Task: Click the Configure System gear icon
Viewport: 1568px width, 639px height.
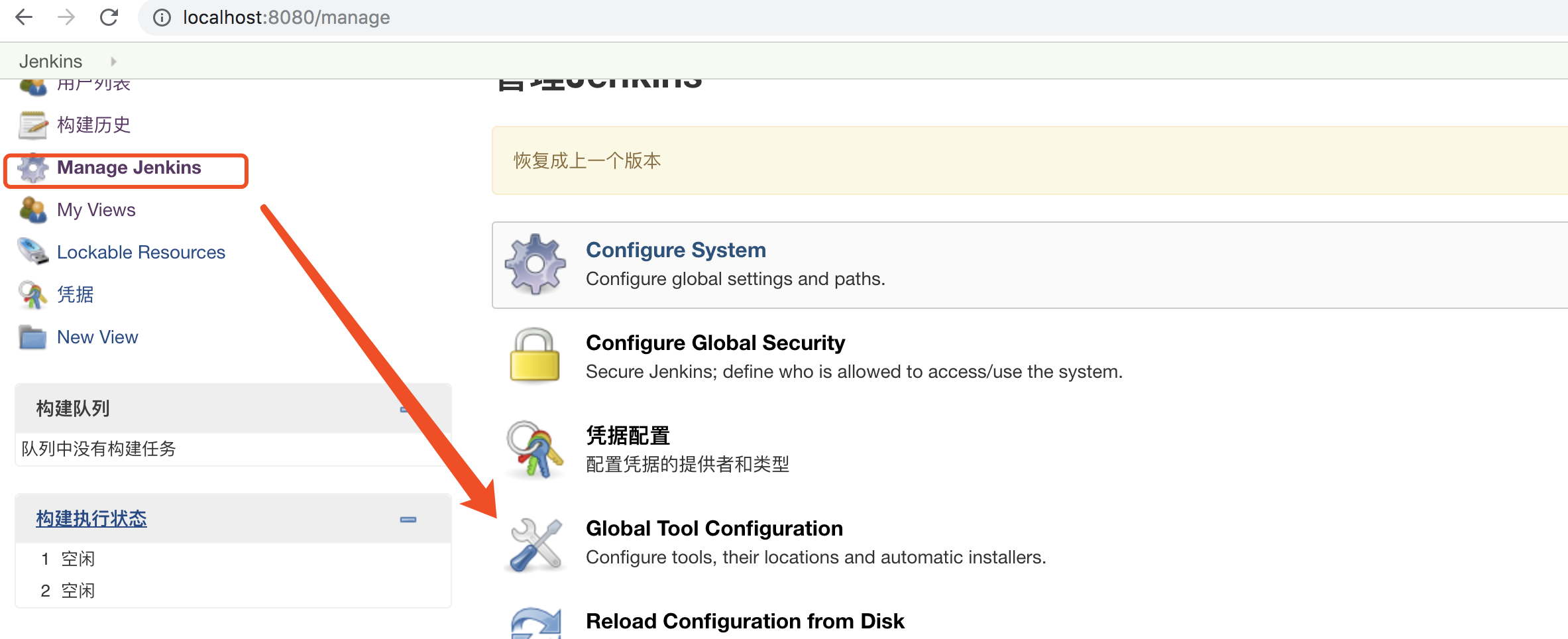Action: pyautogui.click(x=535, y=264)
